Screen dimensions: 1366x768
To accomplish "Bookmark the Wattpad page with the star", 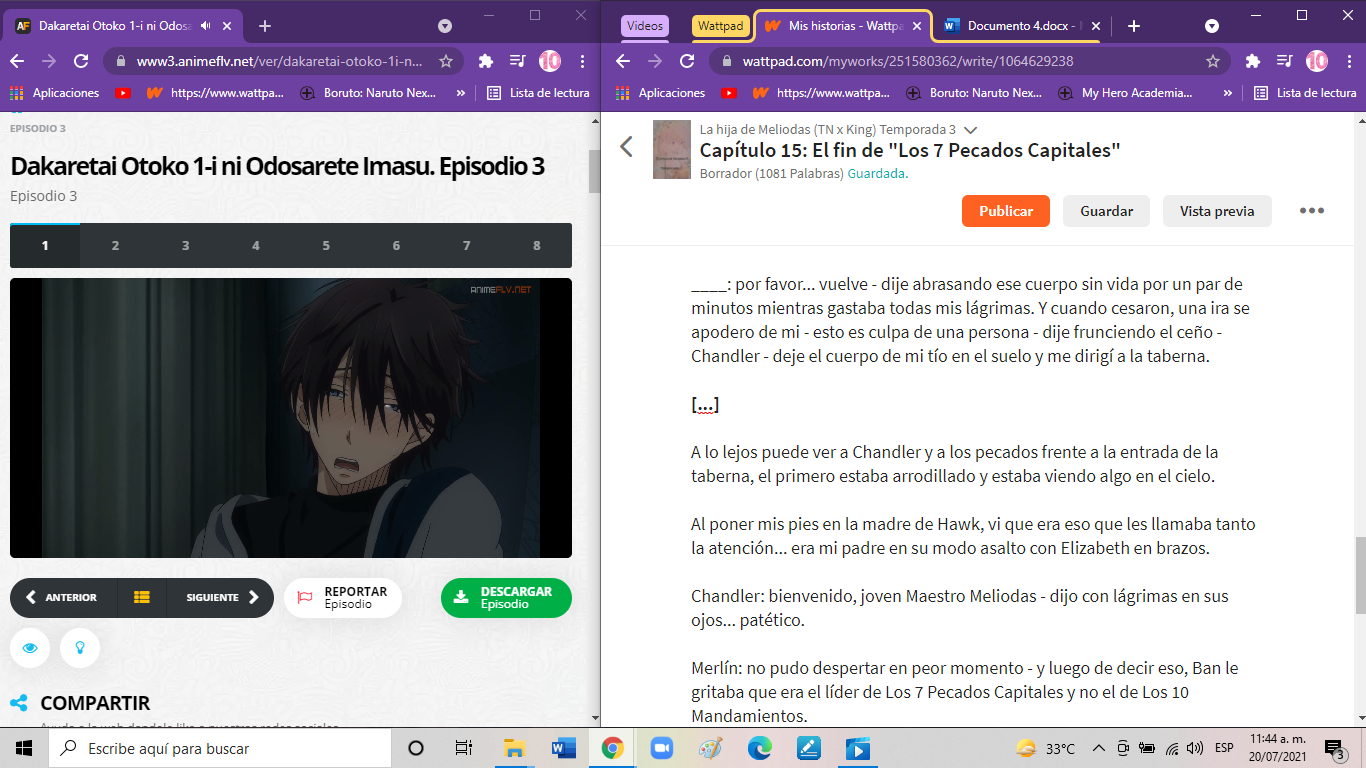I will pos(1213,61).
